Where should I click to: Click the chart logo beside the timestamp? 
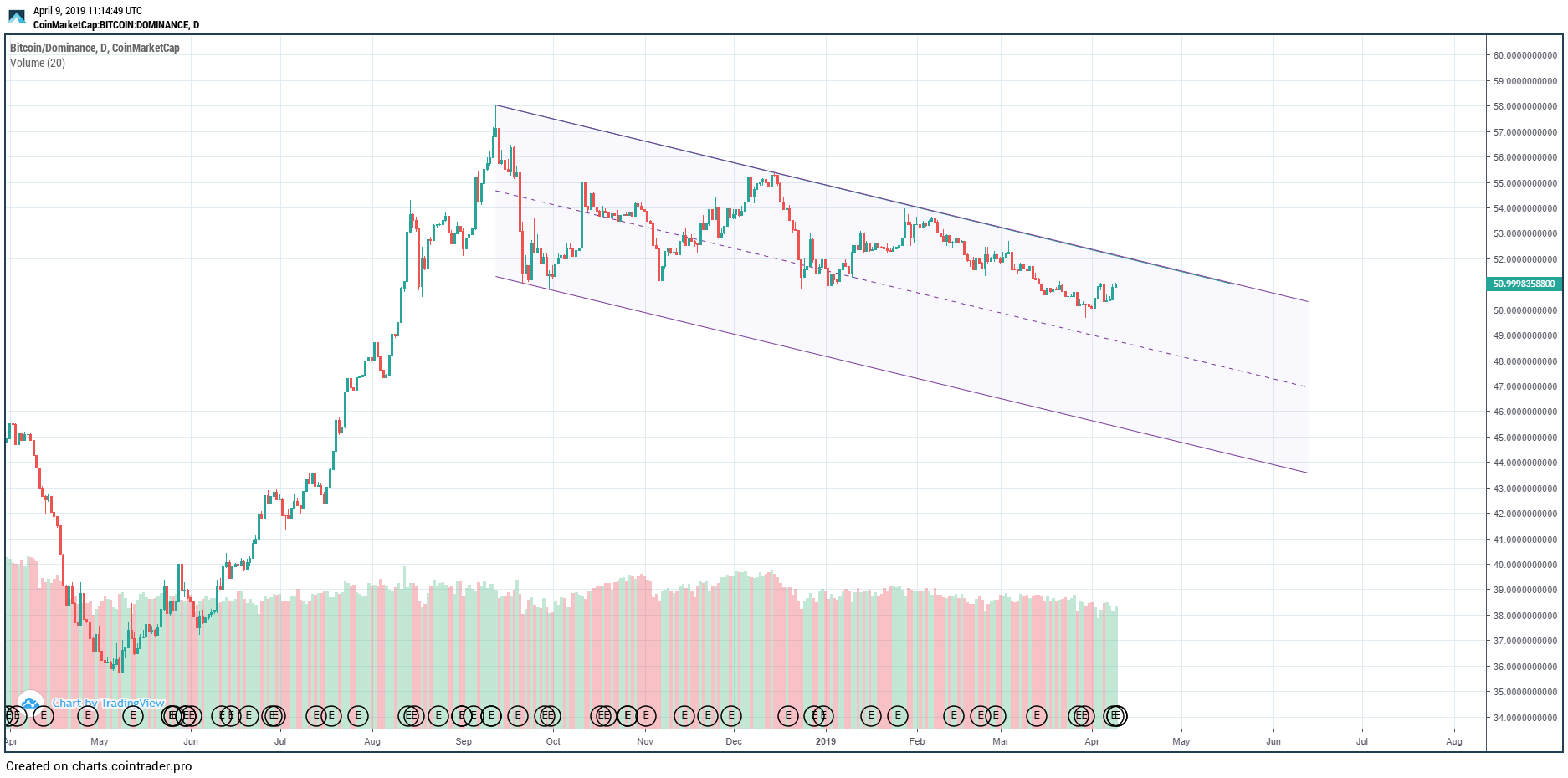17,17
